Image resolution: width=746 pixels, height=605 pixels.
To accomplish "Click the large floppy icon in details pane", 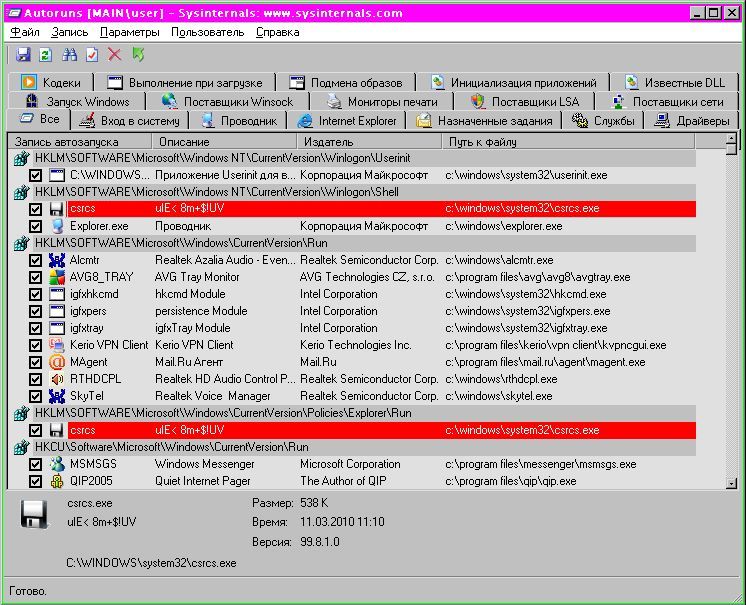I will 34,514.
